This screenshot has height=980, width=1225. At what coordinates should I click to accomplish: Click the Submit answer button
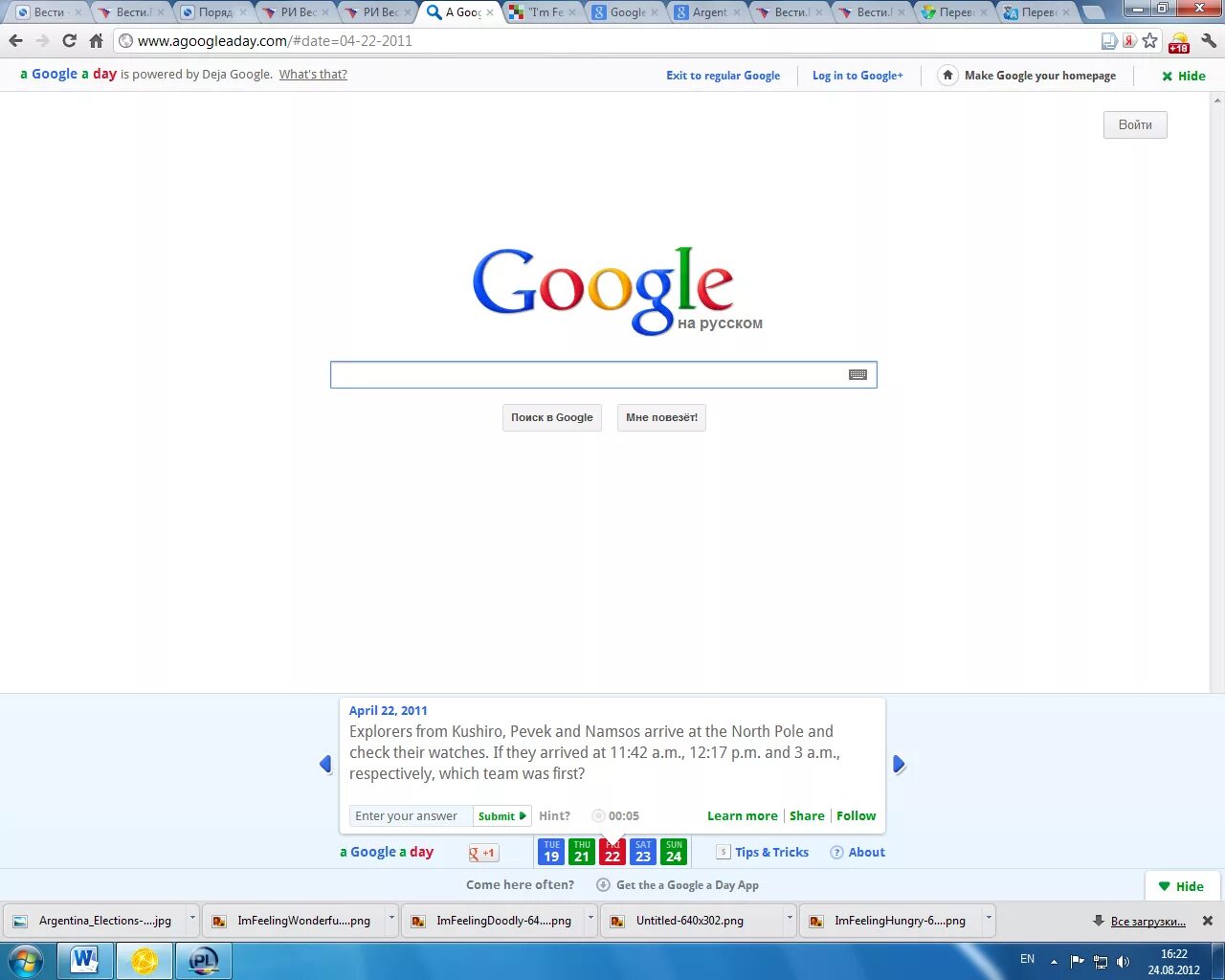(x=502, y=816)
